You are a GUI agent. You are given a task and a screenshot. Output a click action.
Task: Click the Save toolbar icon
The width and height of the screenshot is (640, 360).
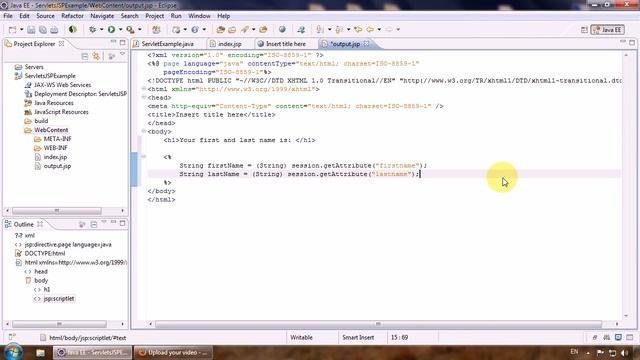click(31, 29)
